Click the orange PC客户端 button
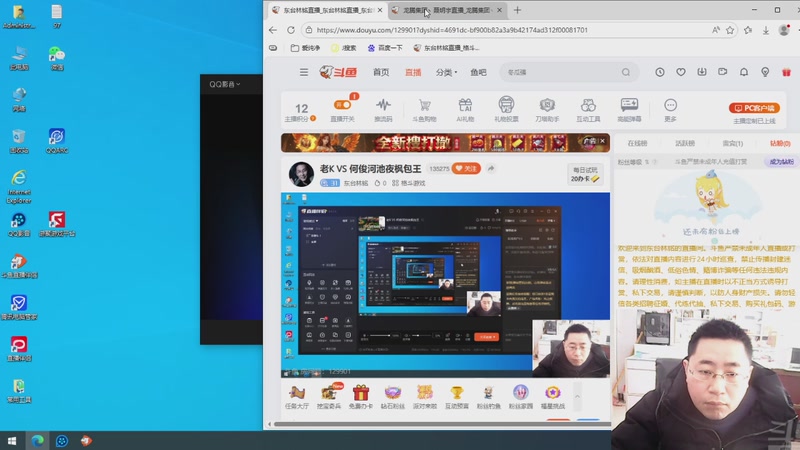 754,108
